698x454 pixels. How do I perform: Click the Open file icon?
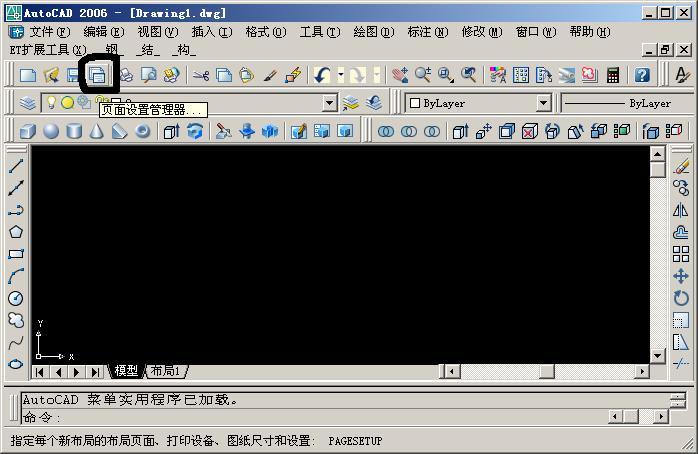[x=51, y=75]
